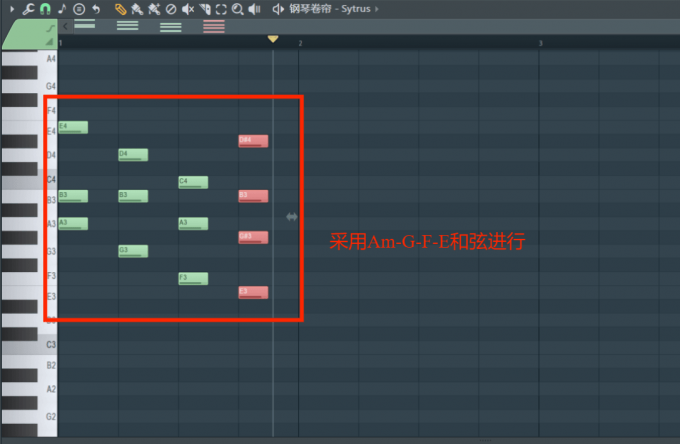Toggle the magnet snap-to-grid option
680x444 pixels.
point(45,9)
